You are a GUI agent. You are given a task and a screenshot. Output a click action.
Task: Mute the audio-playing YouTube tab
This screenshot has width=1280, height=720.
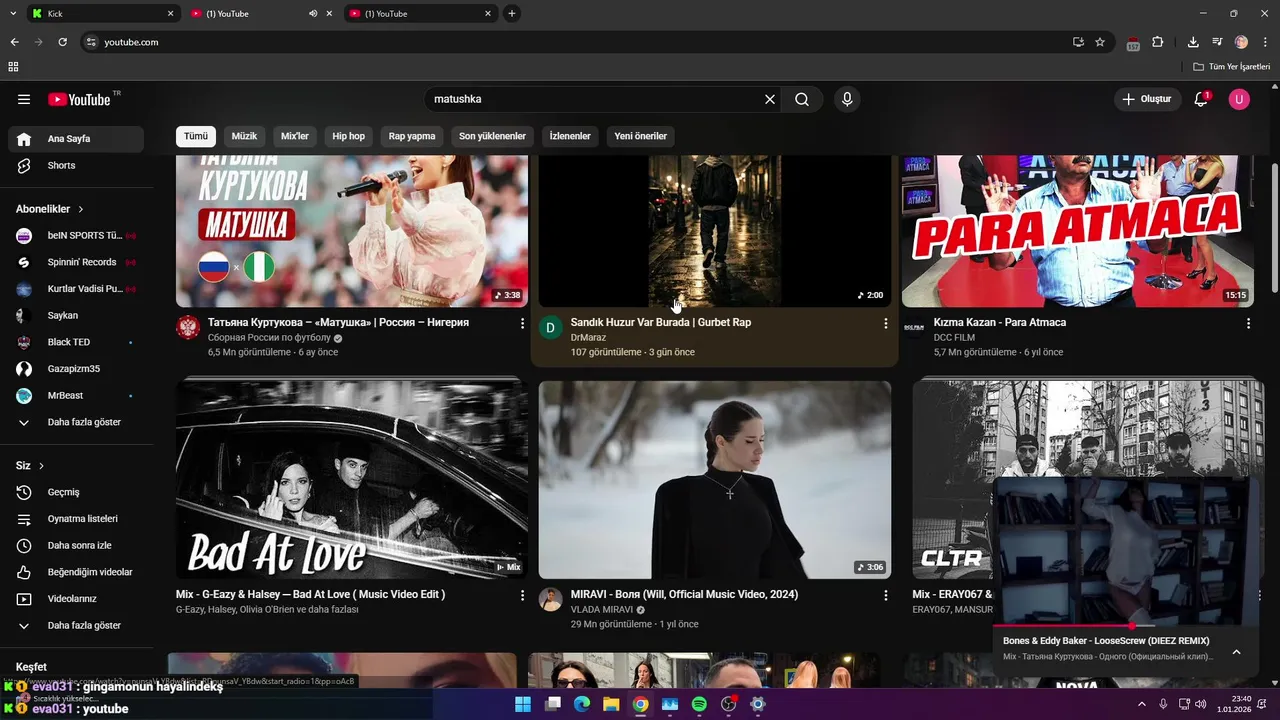(x=313, y=14)
